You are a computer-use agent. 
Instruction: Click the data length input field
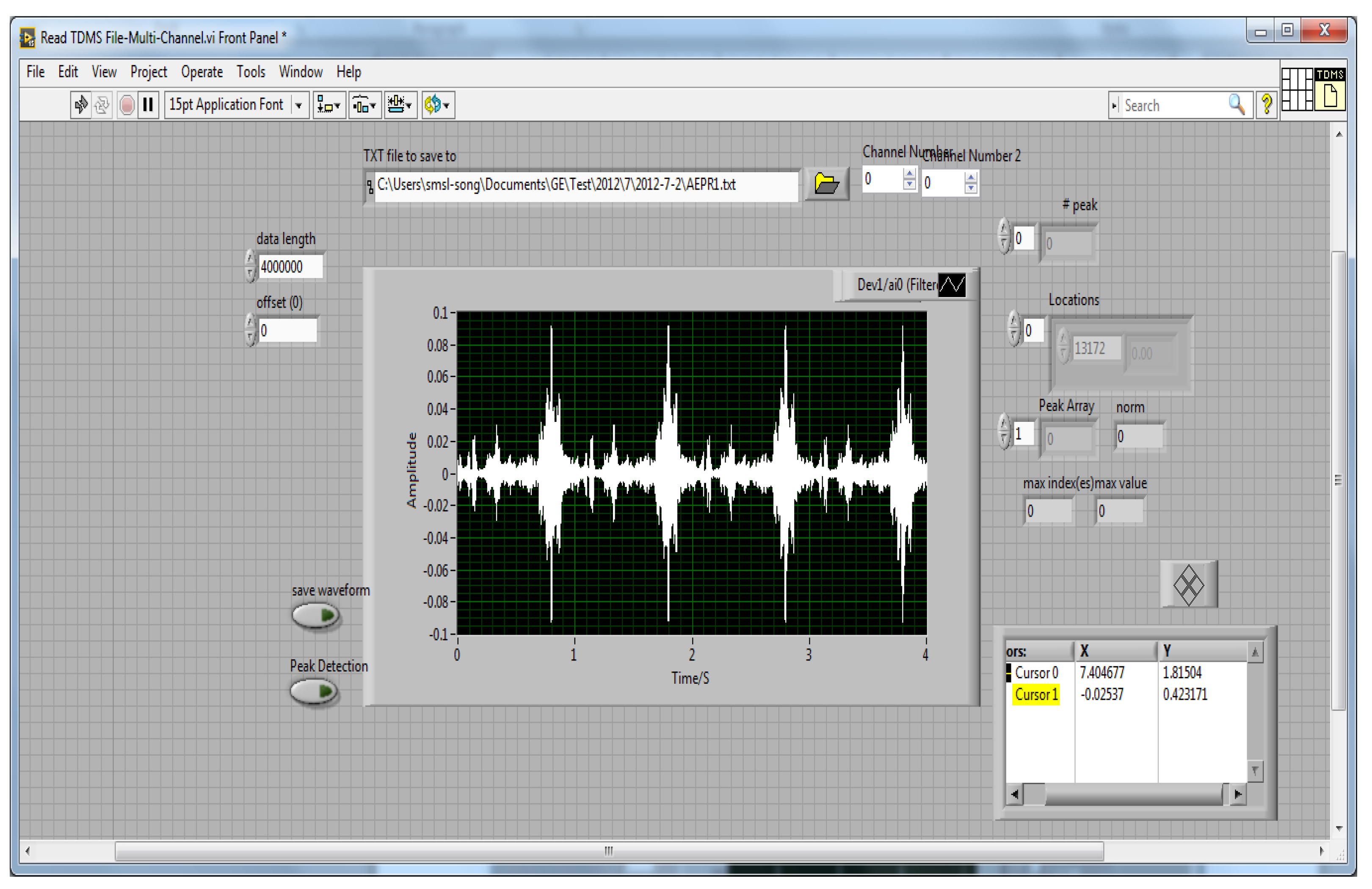tap(290, 267)
